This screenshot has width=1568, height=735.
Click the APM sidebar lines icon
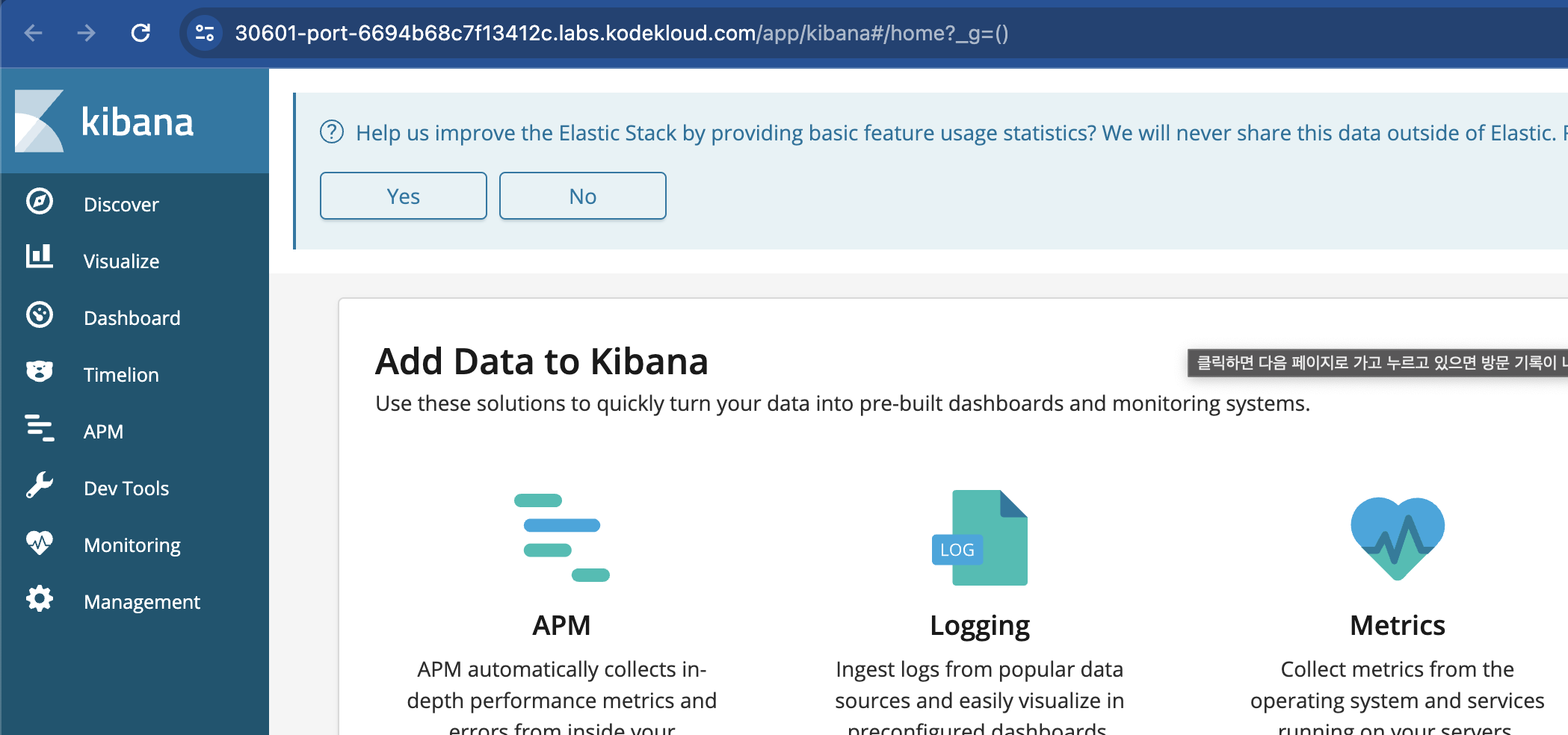pos(40,428)
